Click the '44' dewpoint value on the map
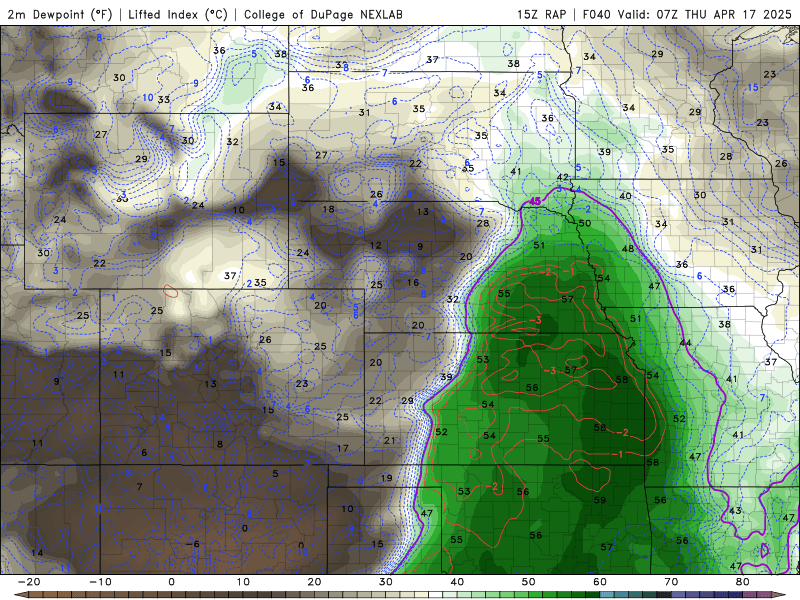 pos(685,343)
